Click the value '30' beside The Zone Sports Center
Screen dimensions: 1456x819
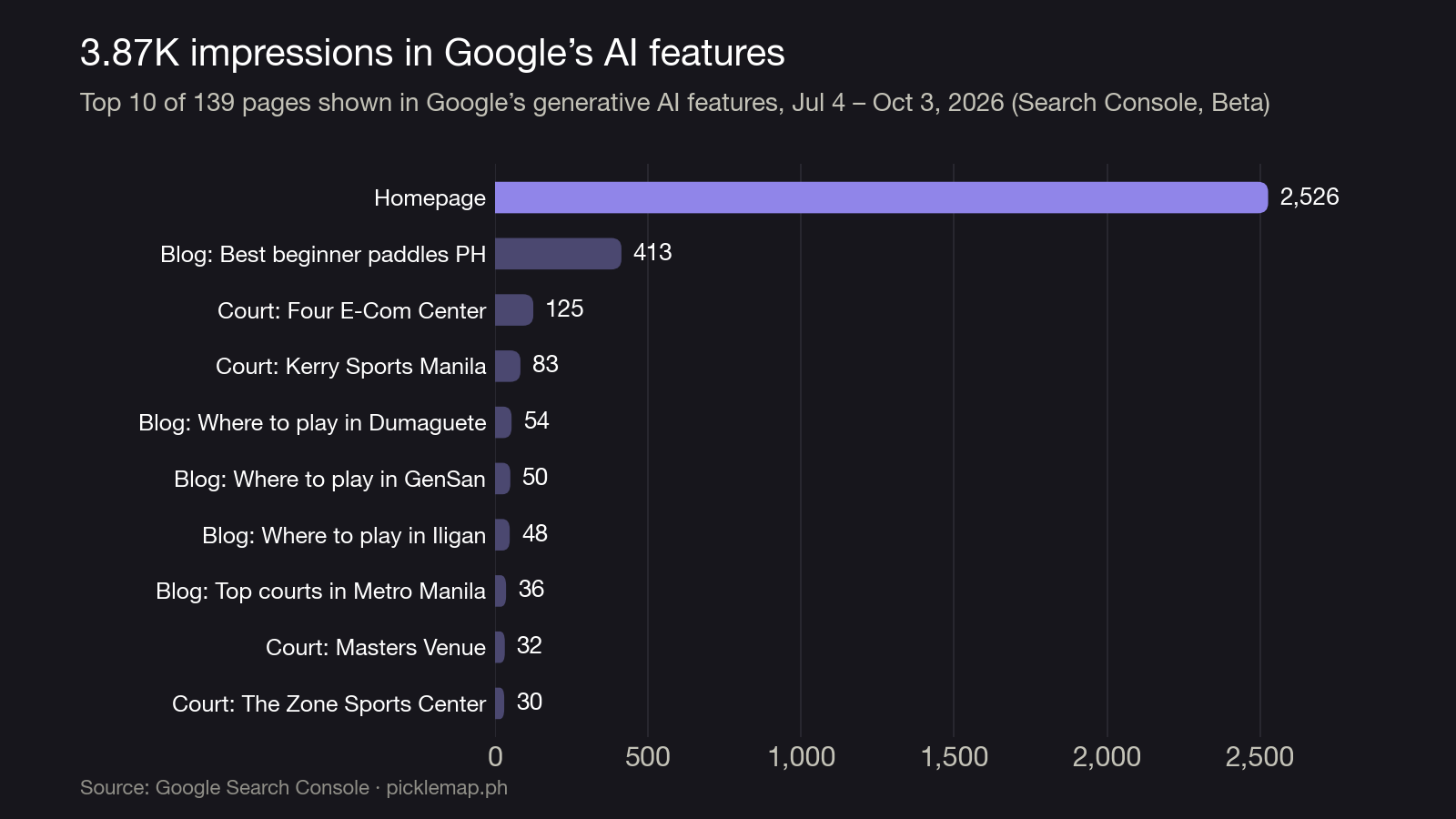click(530, 703)
